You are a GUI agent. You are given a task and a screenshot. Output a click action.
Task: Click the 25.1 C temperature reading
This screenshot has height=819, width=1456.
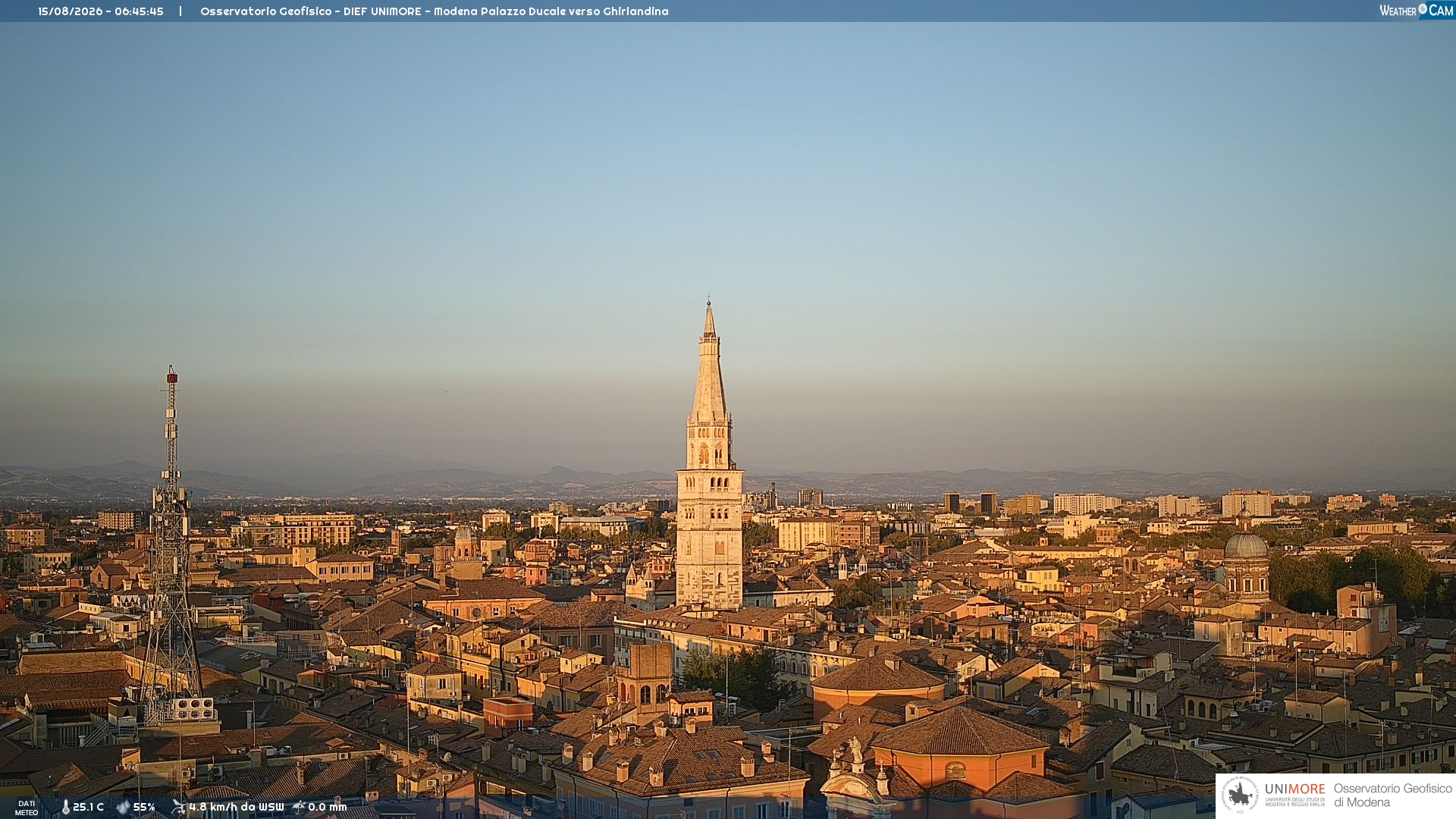click(x=88, y=808)
